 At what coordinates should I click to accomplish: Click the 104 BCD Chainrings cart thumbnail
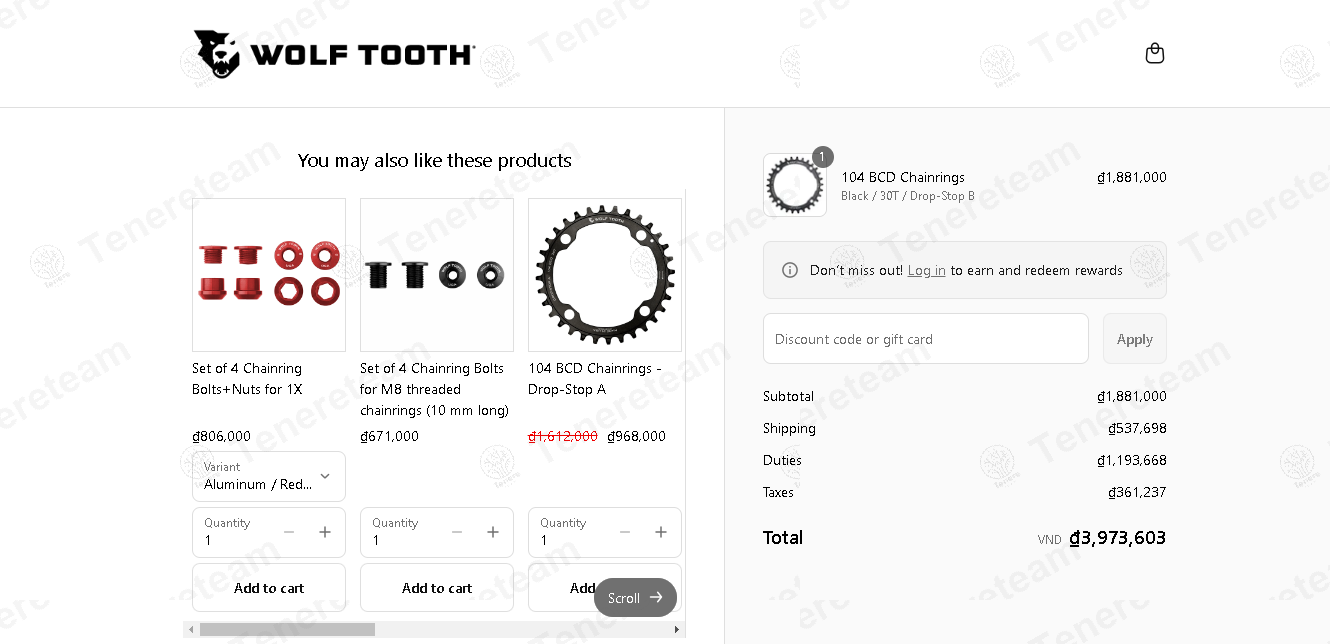[795, 185]
